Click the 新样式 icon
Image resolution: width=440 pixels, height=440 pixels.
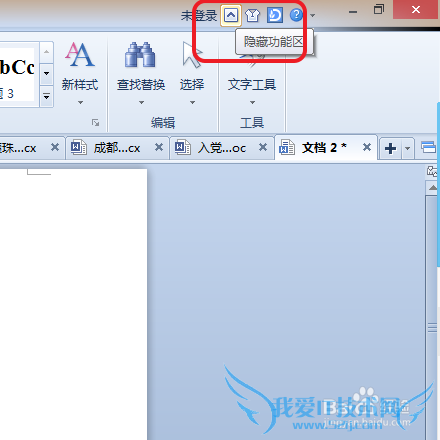pyautogui.click(x=80, y=54)
